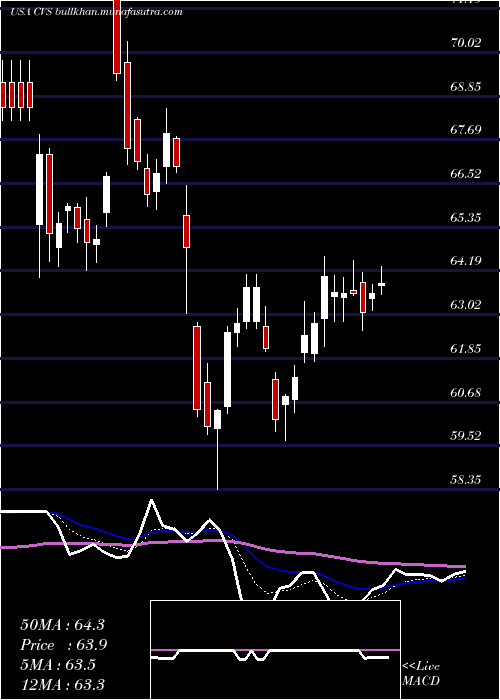Click the 64.19 price axis label
Screen dimensions: 500x700
pos(467,261)
